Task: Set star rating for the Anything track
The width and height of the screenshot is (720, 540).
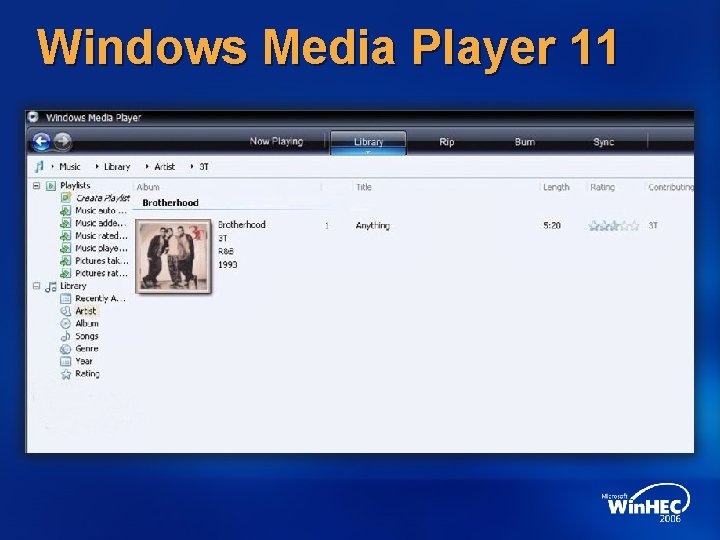Action: click(x=614, y=225)
